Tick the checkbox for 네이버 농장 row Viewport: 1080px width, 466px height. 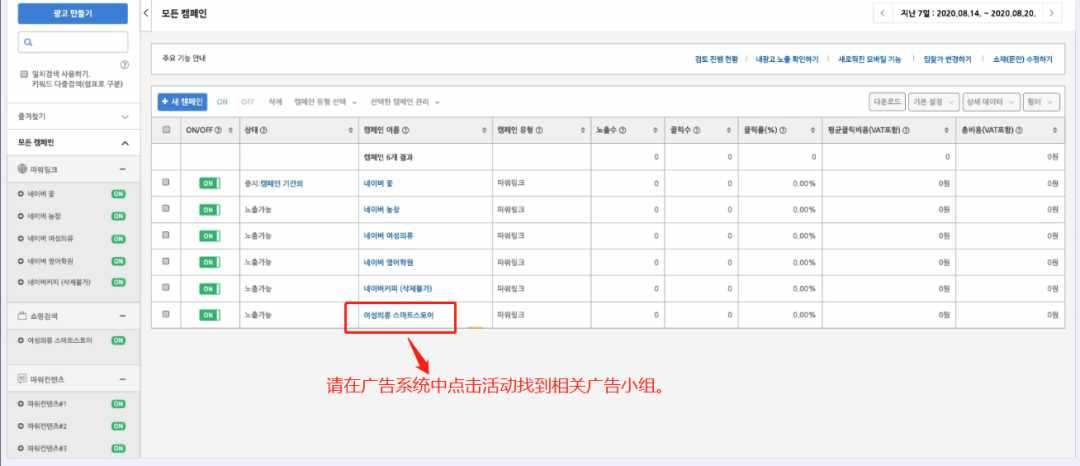tap(166, 209)
